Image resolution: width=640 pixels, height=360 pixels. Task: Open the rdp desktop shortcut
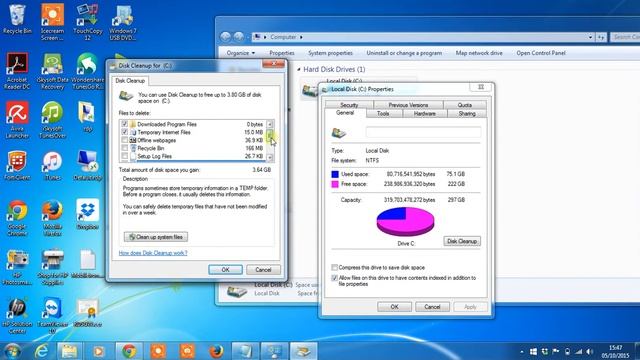[87, 116]
